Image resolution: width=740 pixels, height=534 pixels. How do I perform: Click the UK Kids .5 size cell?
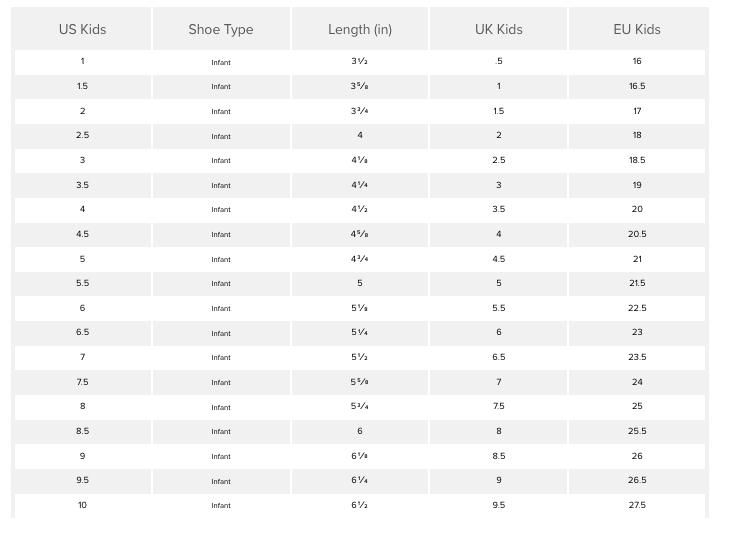[498, 62]
